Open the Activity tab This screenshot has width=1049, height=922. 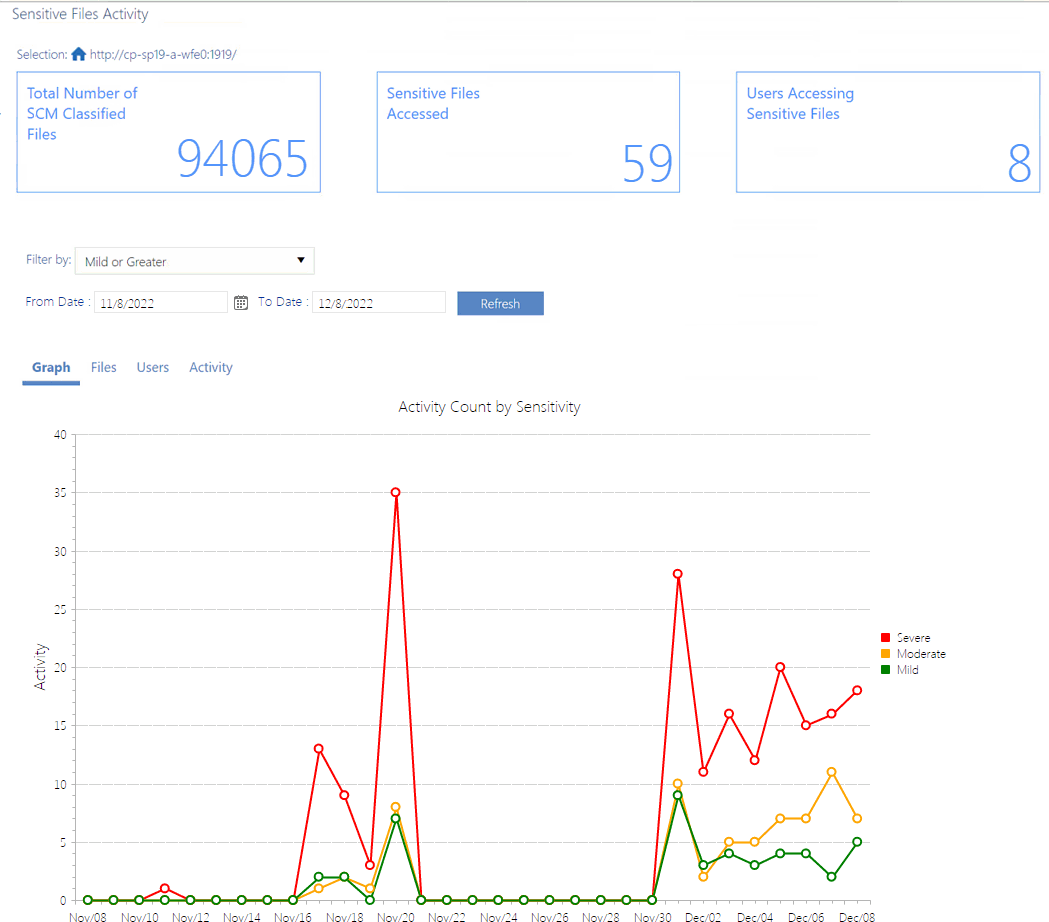(x=210, y=367)
